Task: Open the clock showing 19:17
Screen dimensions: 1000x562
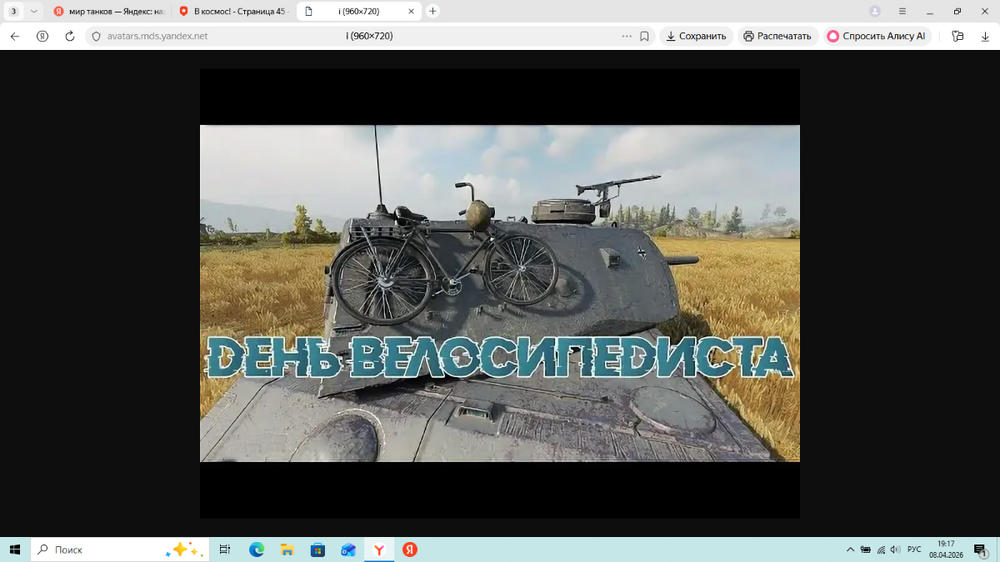Action: [x=946, y=549]
